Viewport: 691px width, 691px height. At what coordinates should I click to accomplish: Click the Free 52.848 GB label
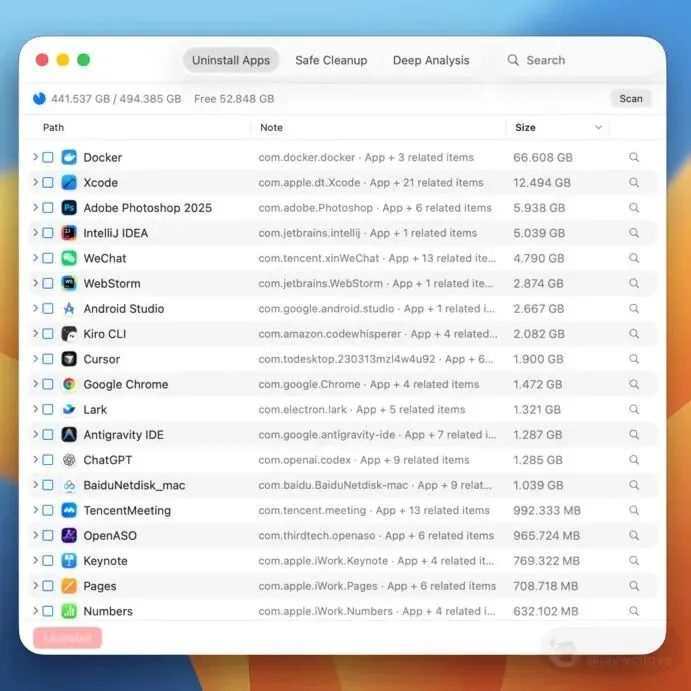[x=234, y=98]
